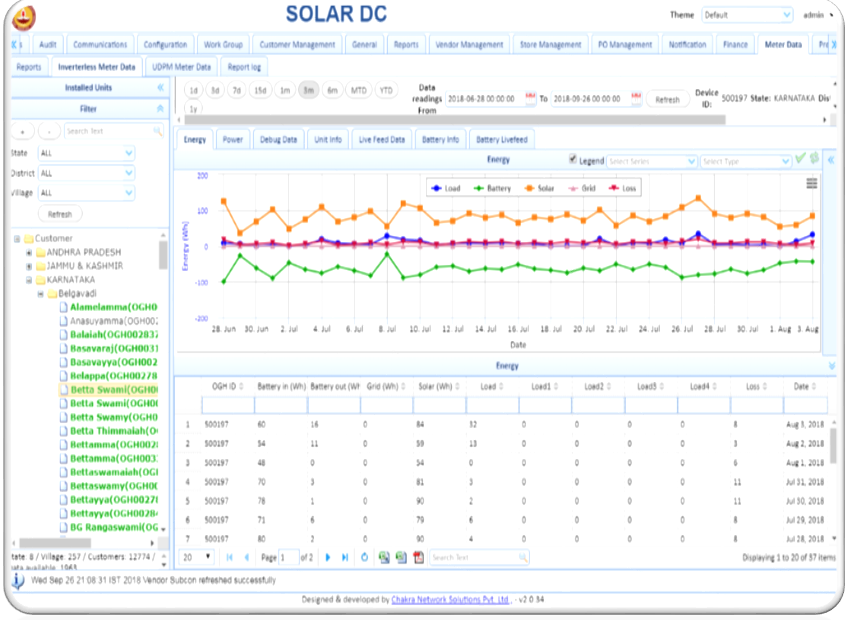Toggle the Load series in the legend

tap(446, 188)
